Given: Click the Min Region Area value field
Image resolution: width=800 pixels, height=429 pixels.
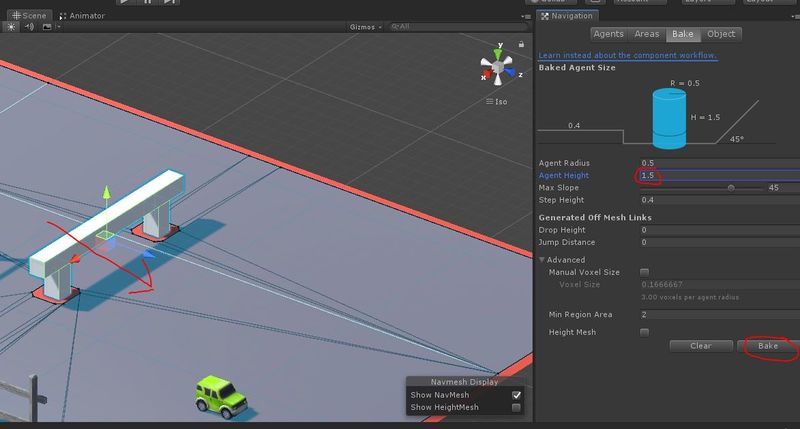Looking at the screenshot, I should tap(720, 315).
